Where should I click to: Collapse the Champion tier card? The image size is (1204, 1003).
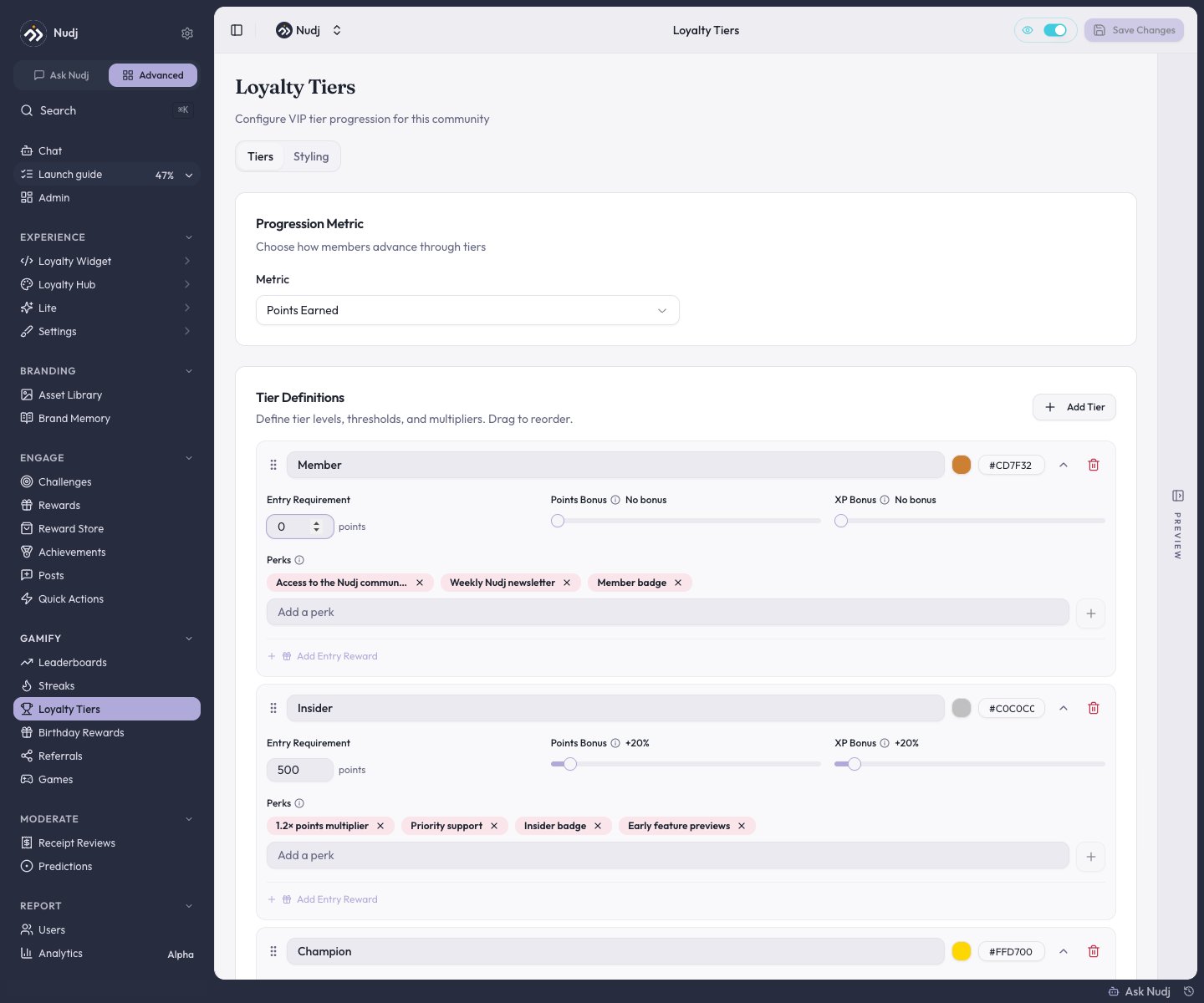[x=1064, y=951]
